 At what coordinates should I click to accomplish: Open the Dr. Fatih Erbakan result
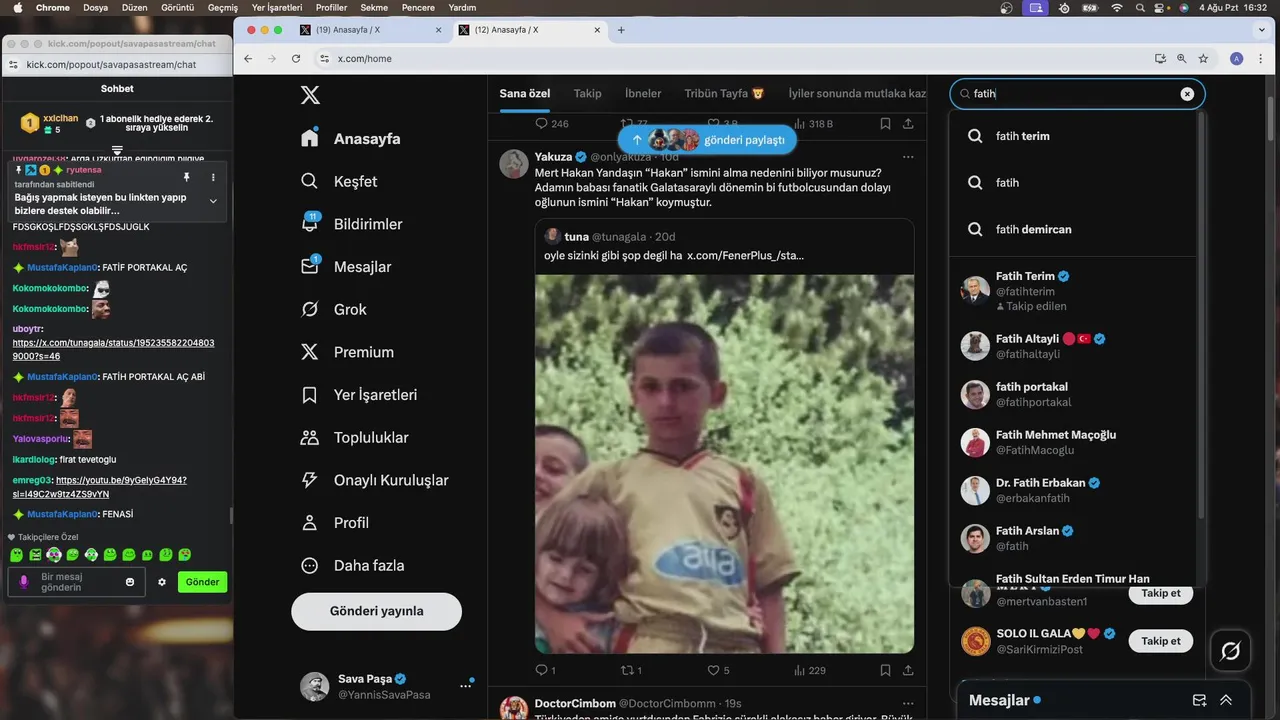(x=1072, y=490)
